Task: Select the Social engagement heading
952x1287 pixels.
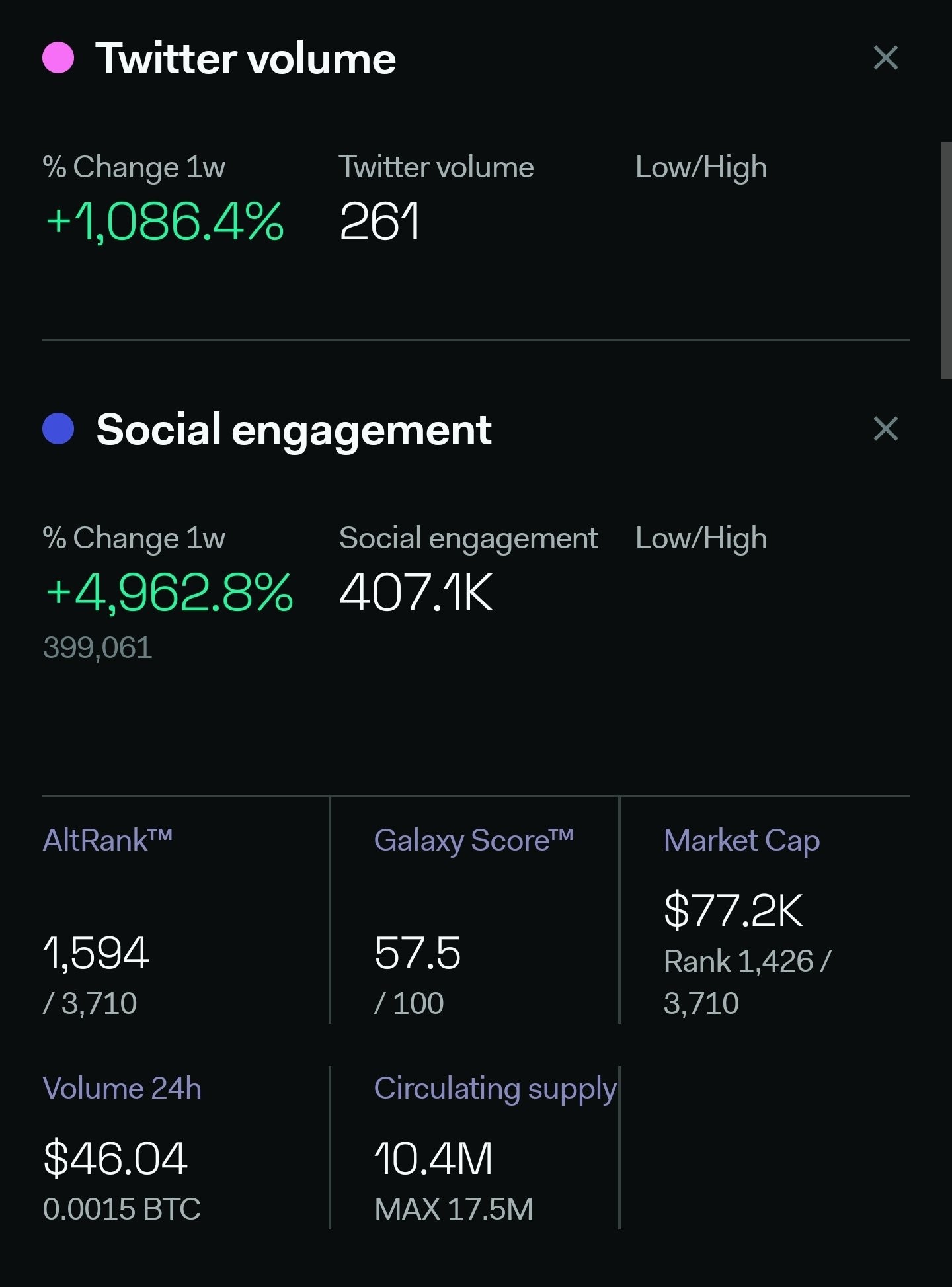Action: (294, 431)
